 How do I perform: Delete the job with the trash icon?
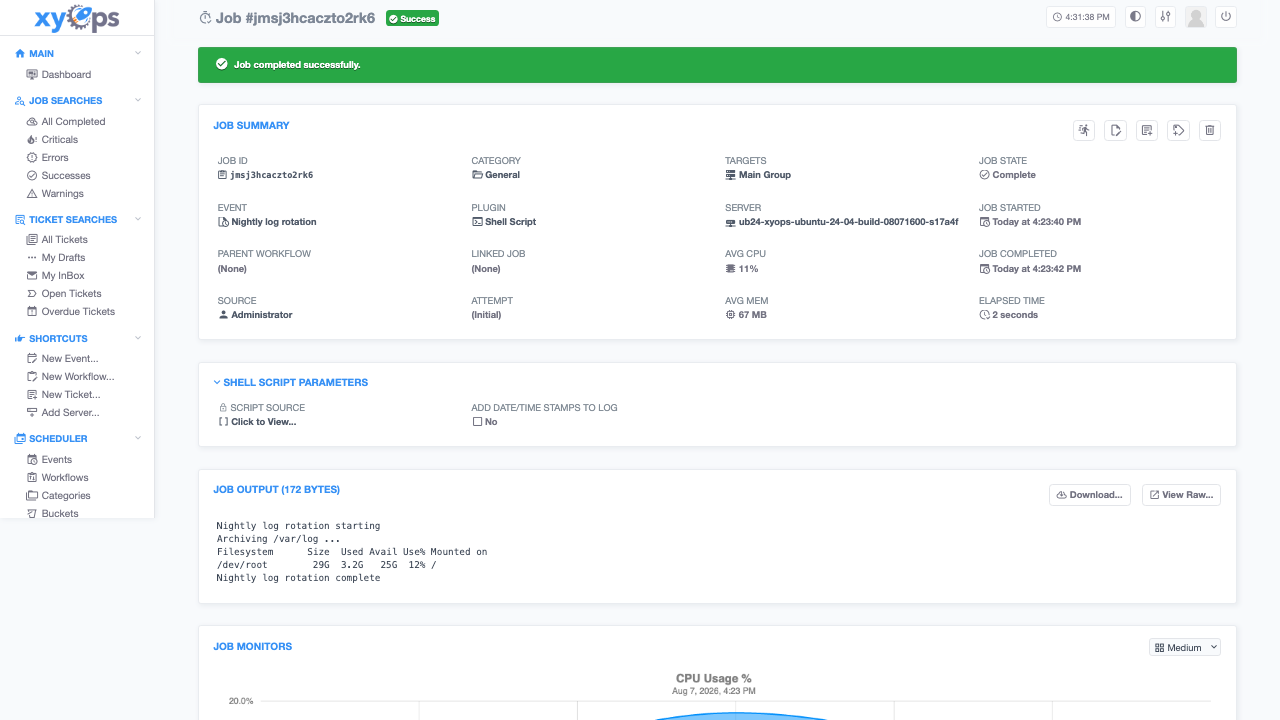(1209, 130)
